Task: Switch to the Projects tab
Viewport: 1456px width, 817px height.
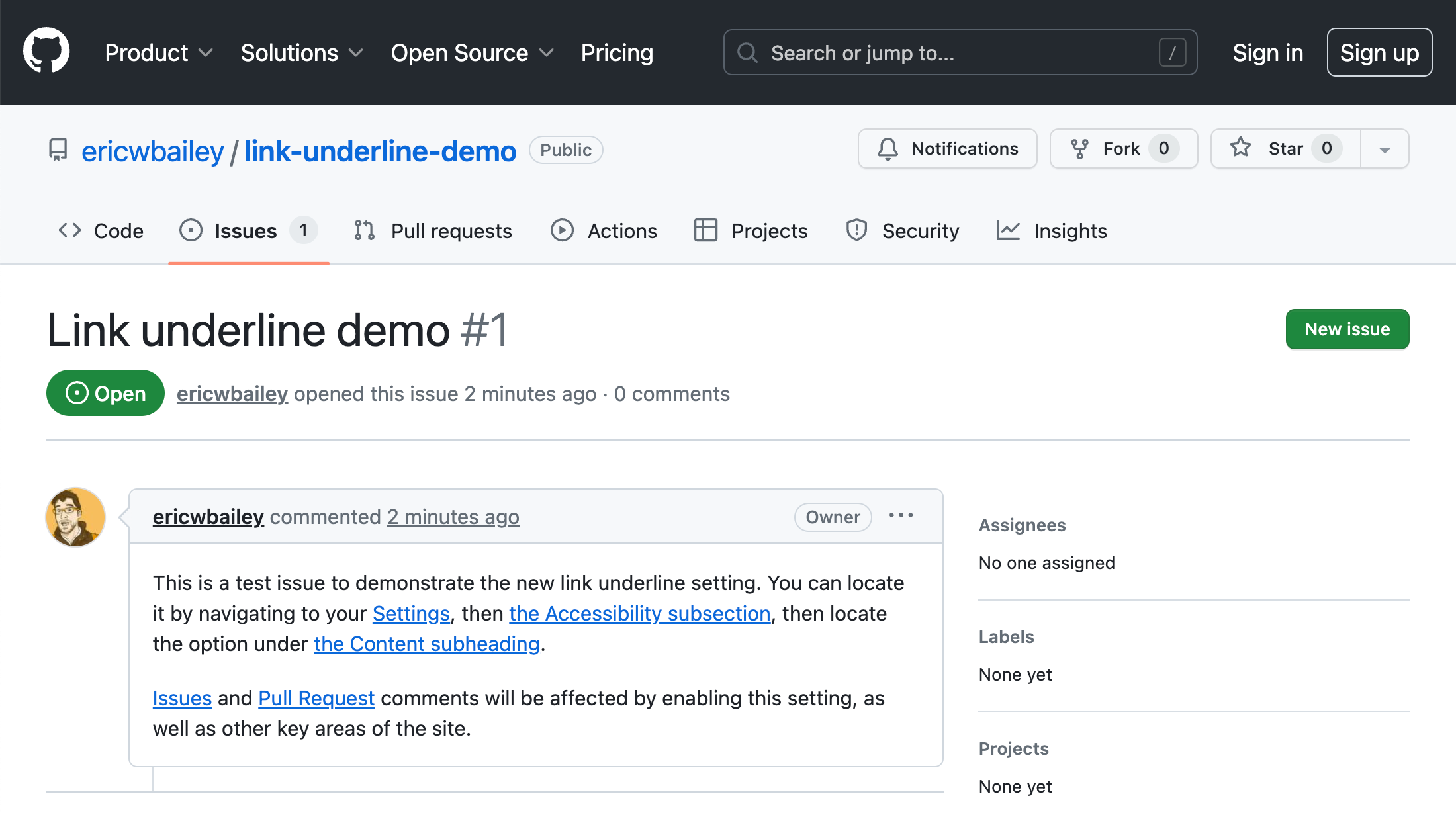Action: [x=751, y=231]
